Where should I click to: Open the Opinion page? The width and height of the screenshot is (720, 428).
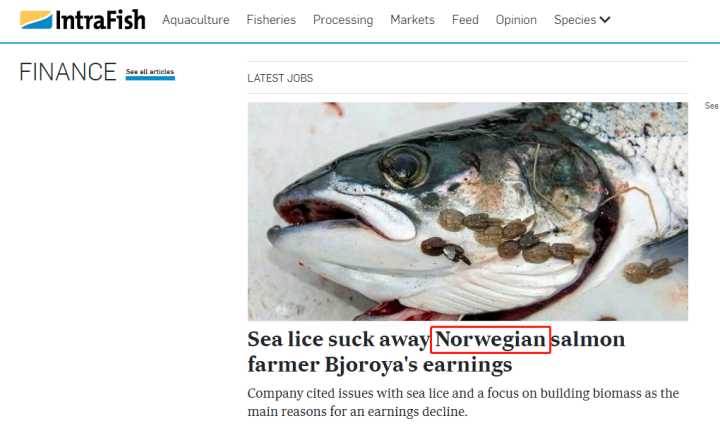(x=516, y=20)
